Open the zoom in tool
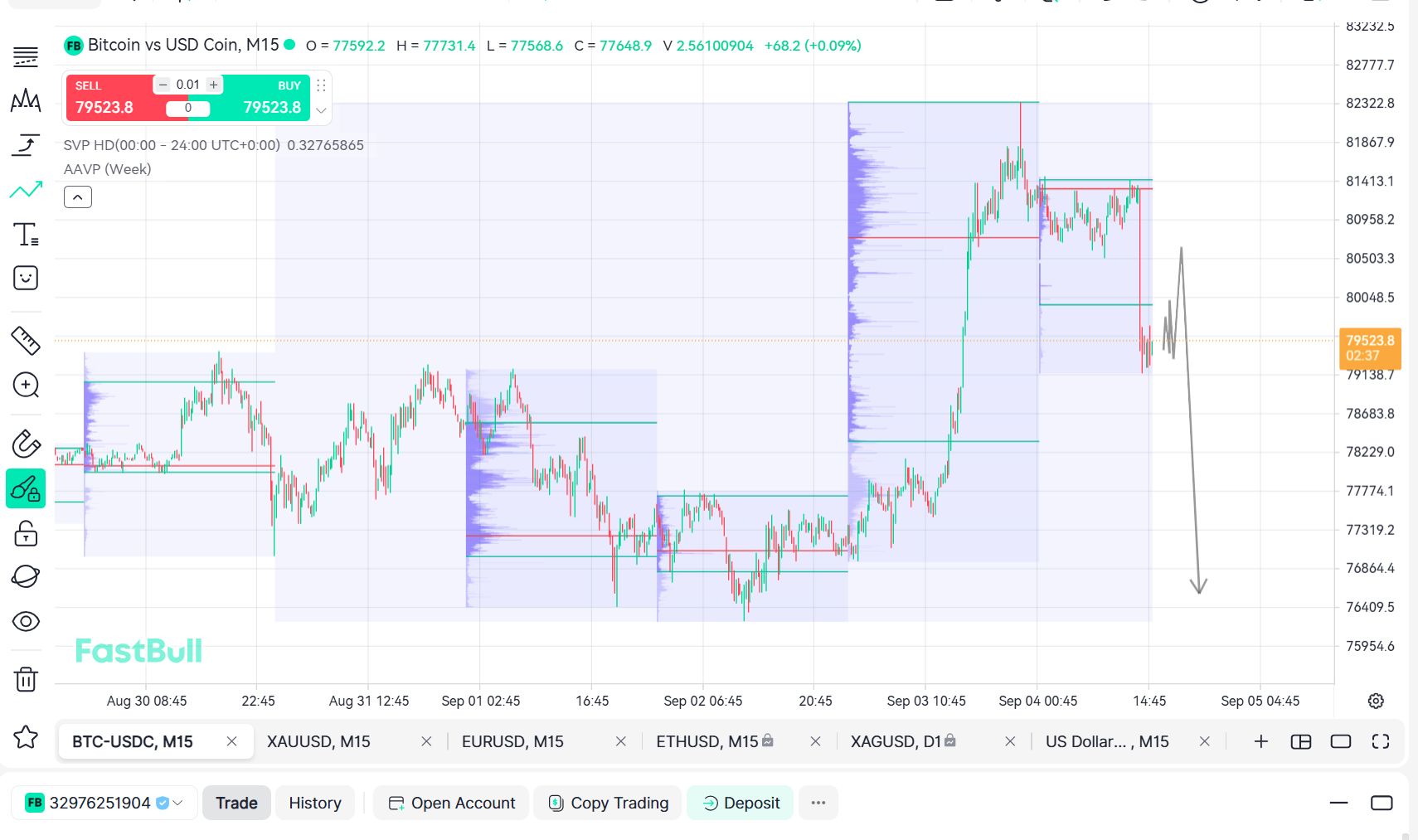The height and width of the screenshot is (840, 1418). pos(26,385)
